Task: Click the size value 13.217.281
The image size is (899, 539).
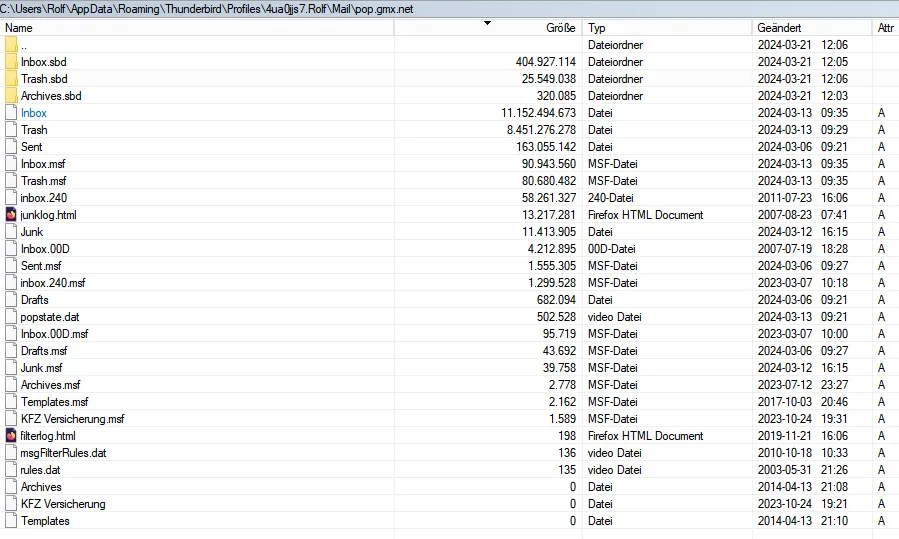Action: [548, 215]
